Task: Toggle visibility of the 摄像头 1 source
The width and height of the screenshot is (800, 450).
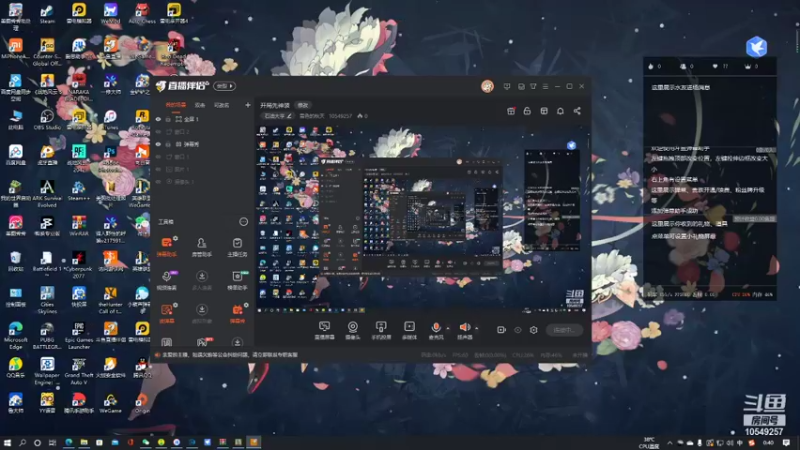Action: [x=158, y=182]
